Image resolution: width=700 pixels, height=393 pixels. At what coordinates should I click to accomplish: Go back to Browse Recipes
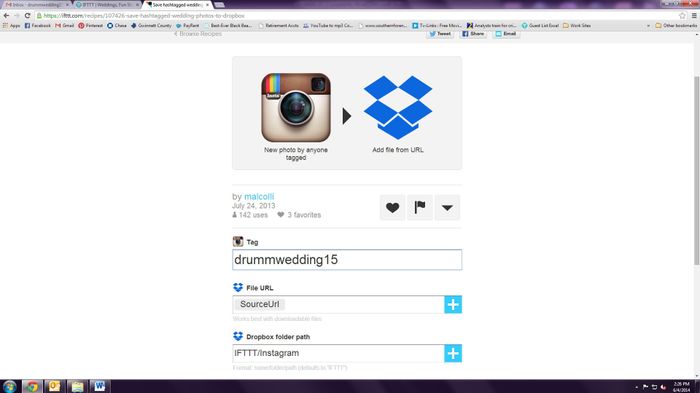pyautogui.click(x=197, y=34)
